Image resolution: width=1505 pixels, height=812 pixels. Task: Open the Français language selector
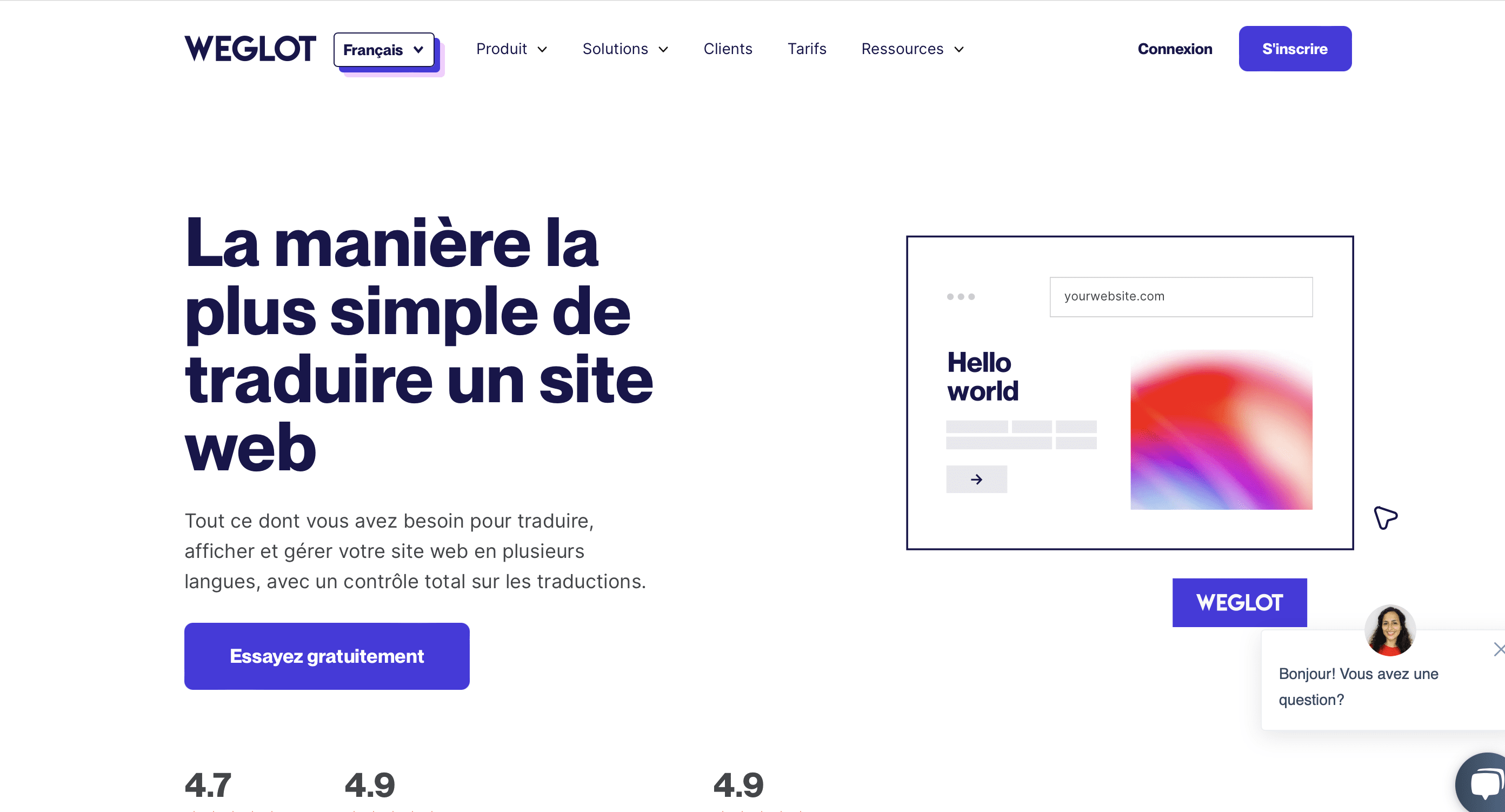(383, 50)
